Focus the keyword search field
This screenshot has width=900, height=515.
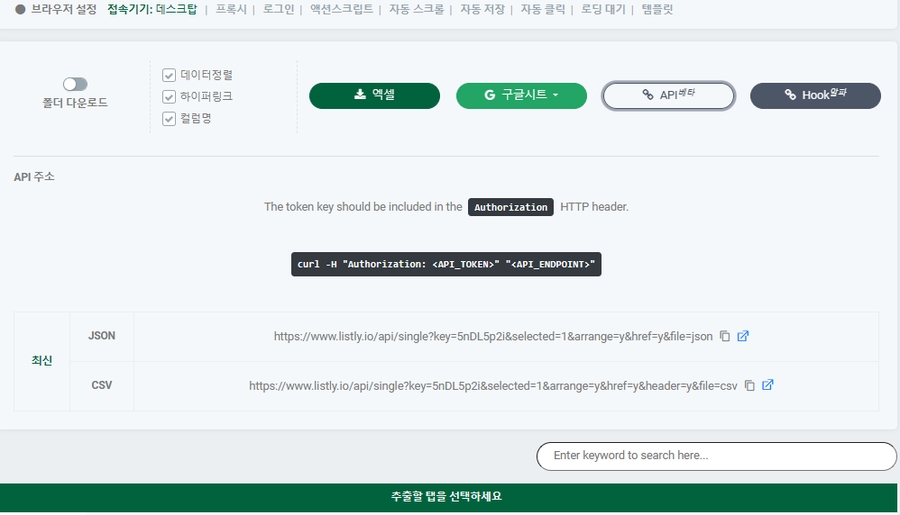(716, 456)
